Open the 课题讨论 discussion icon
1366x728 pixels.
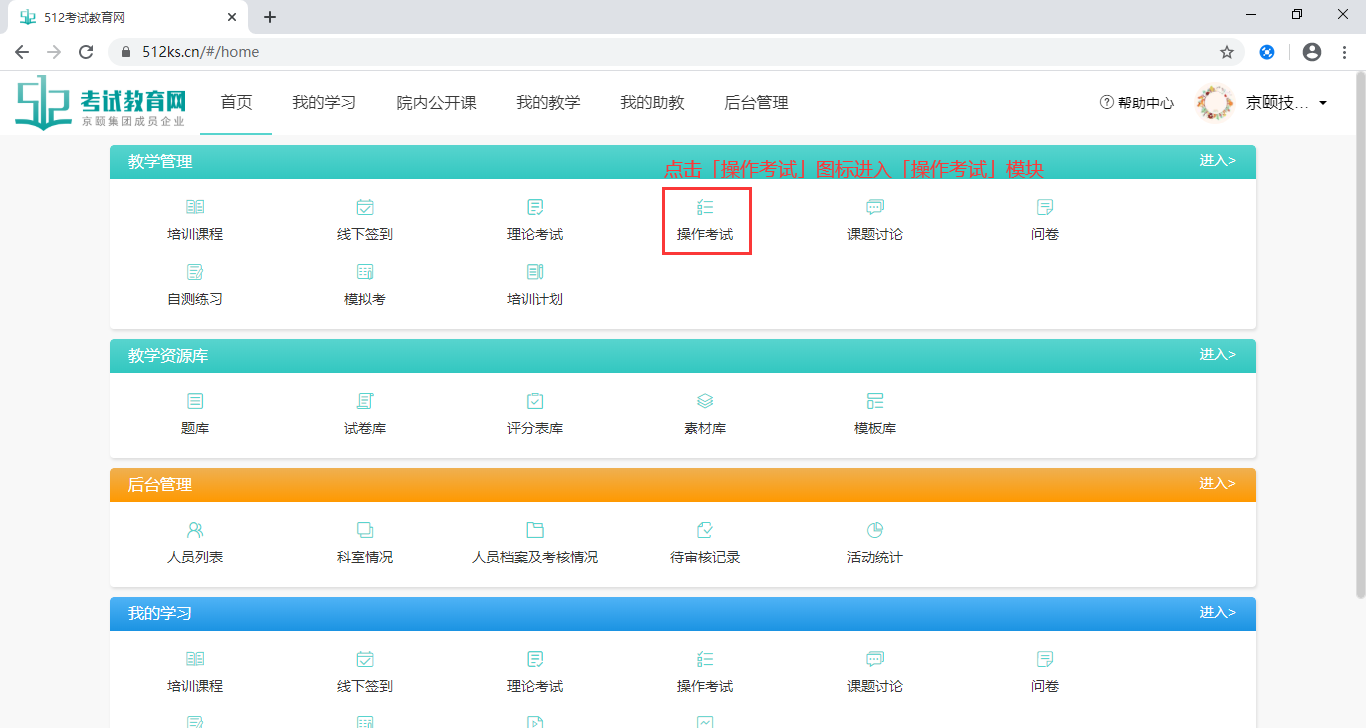coord(874,218)
